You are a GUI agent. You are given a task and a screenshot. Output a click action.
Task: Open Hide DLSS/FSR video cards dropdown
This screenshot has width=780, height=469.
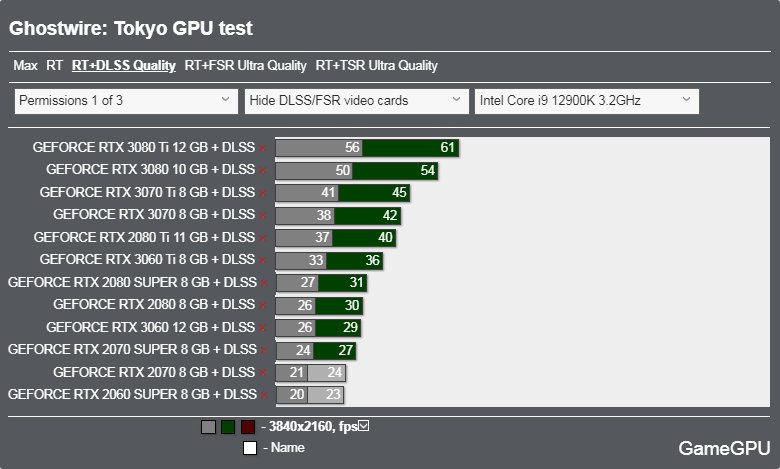(357, 101)
